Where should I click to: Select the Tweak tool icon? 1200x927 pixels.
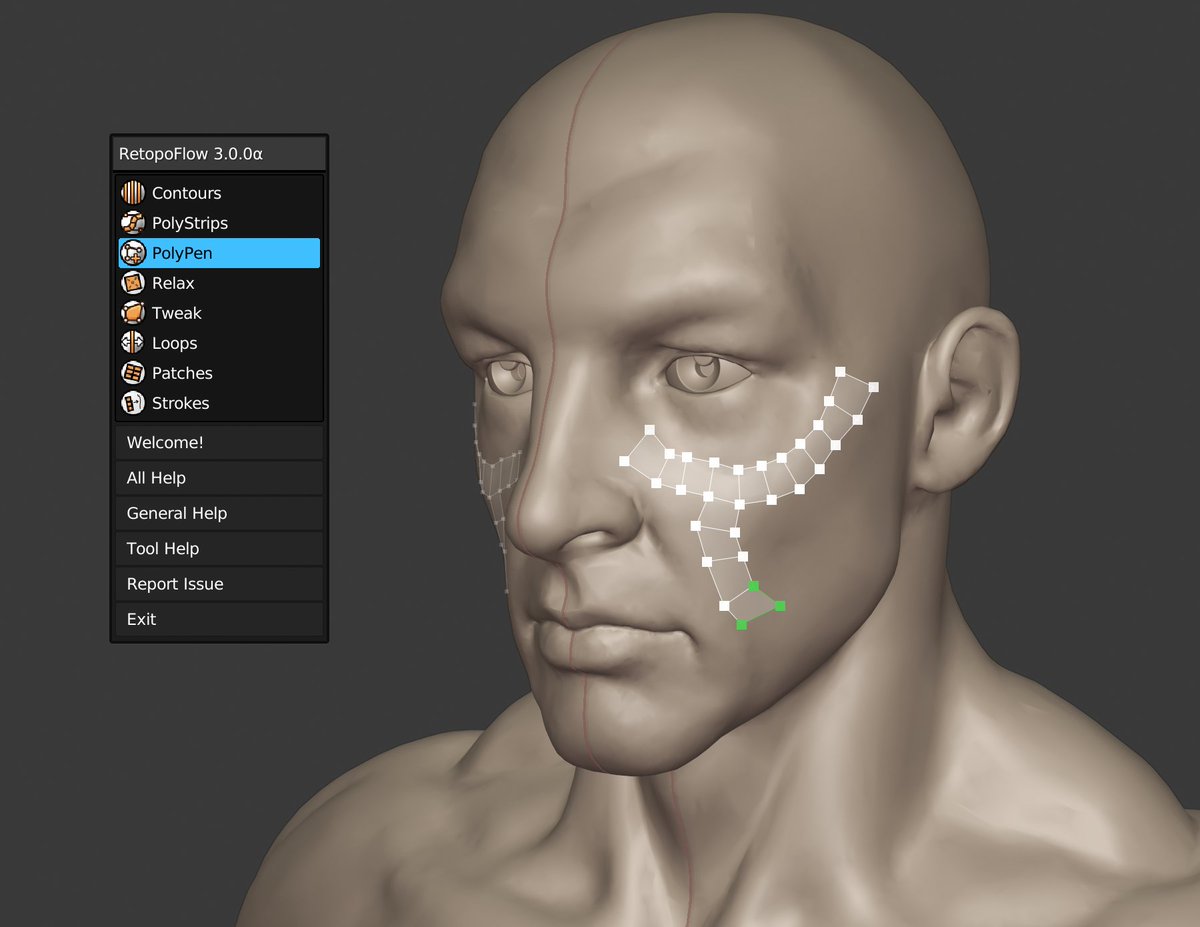(x=133, y=313)
